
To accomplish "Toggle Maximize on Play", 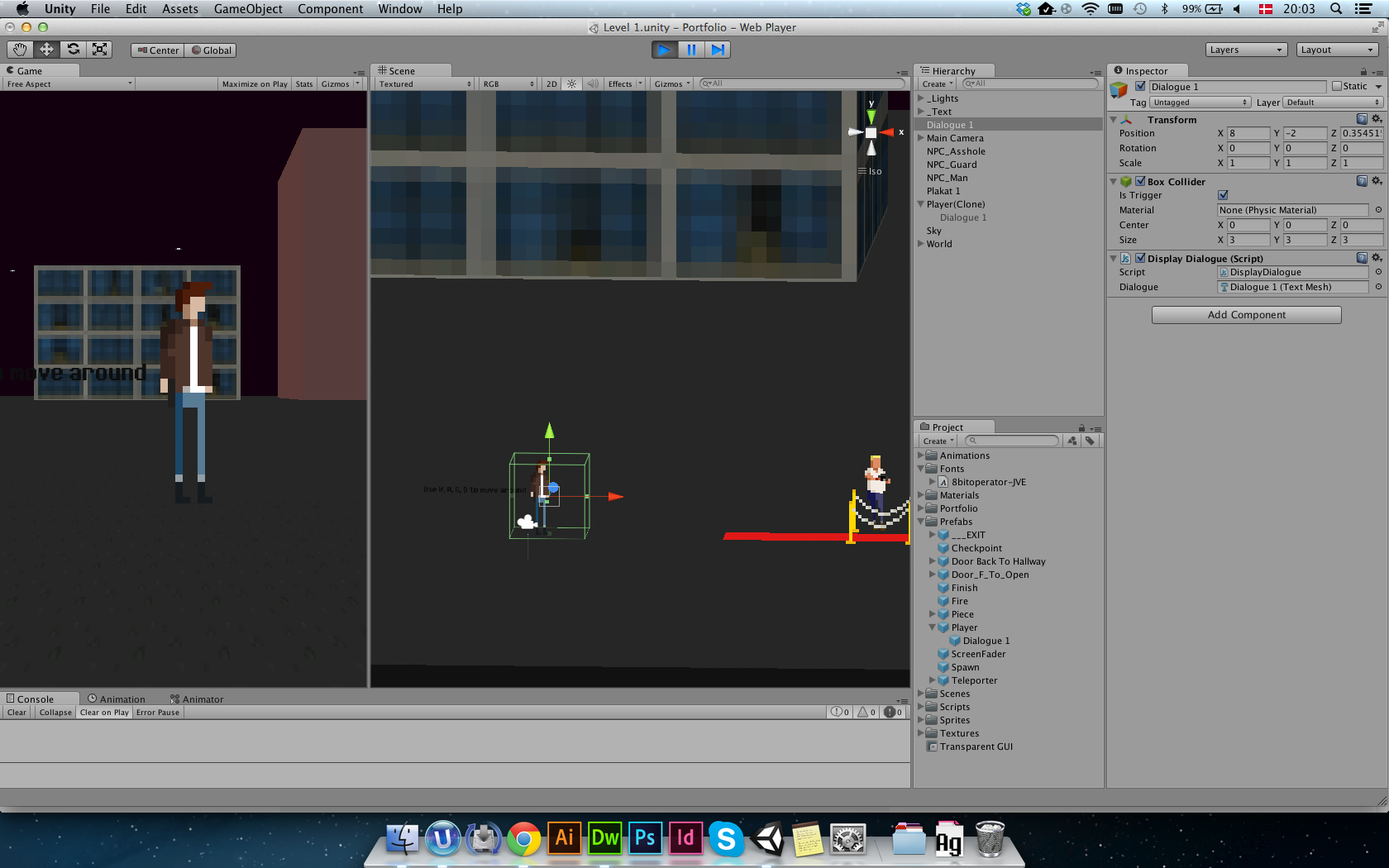I will 255,83.
